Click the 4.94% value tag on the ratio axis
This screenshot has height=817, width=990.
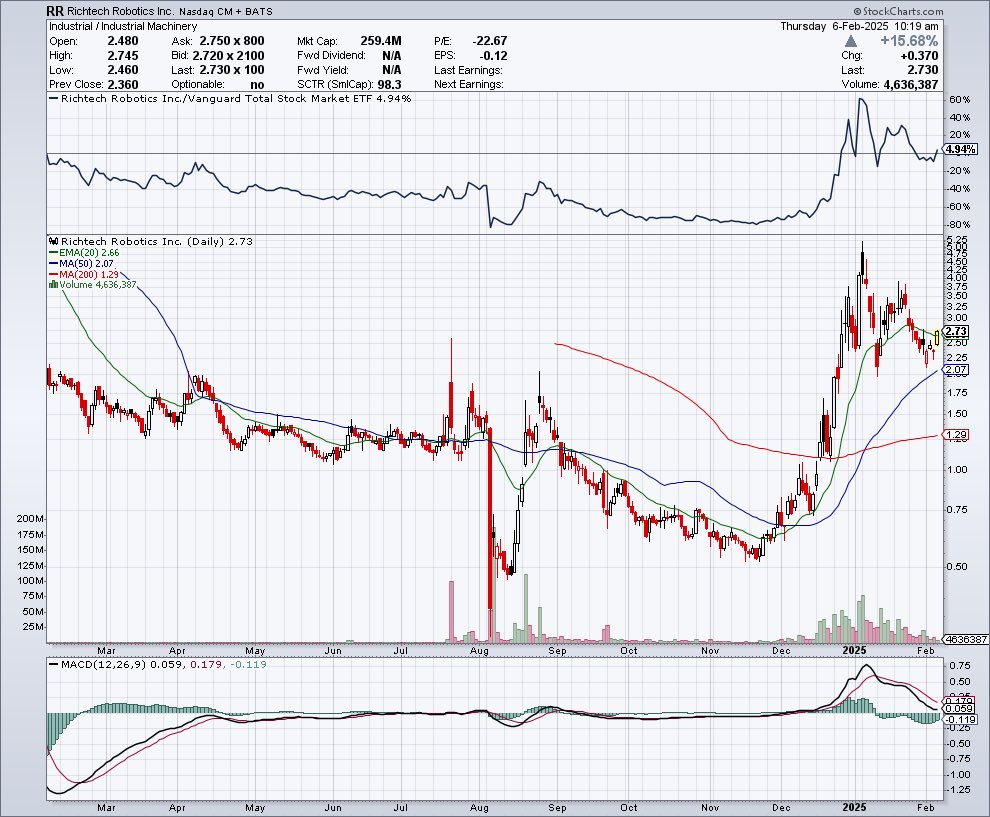[960, 150]
